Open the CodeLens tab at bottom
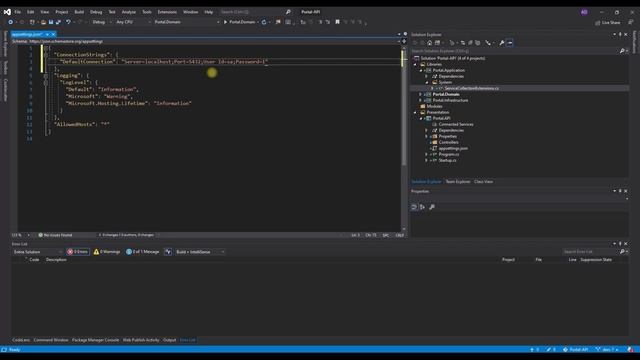Viewport: 640px width, 360px height. (21, 340)
